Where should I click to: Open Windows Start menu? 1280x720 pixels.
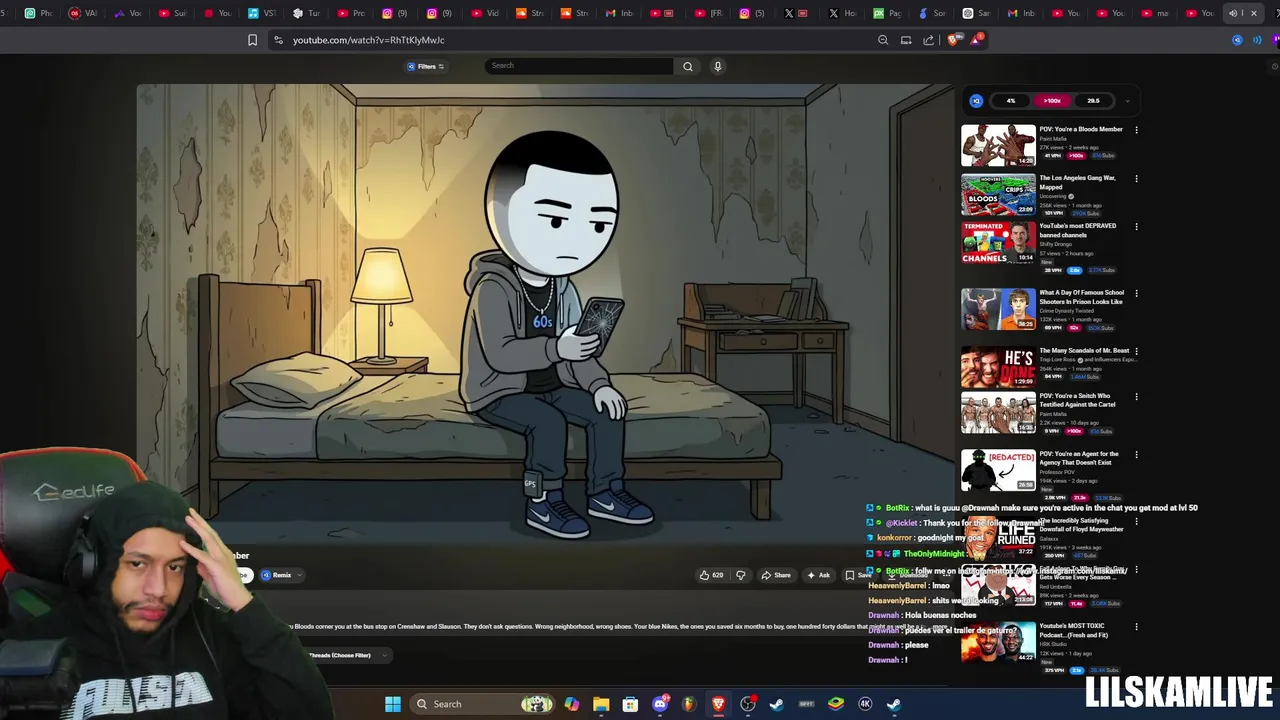(393, 704)
